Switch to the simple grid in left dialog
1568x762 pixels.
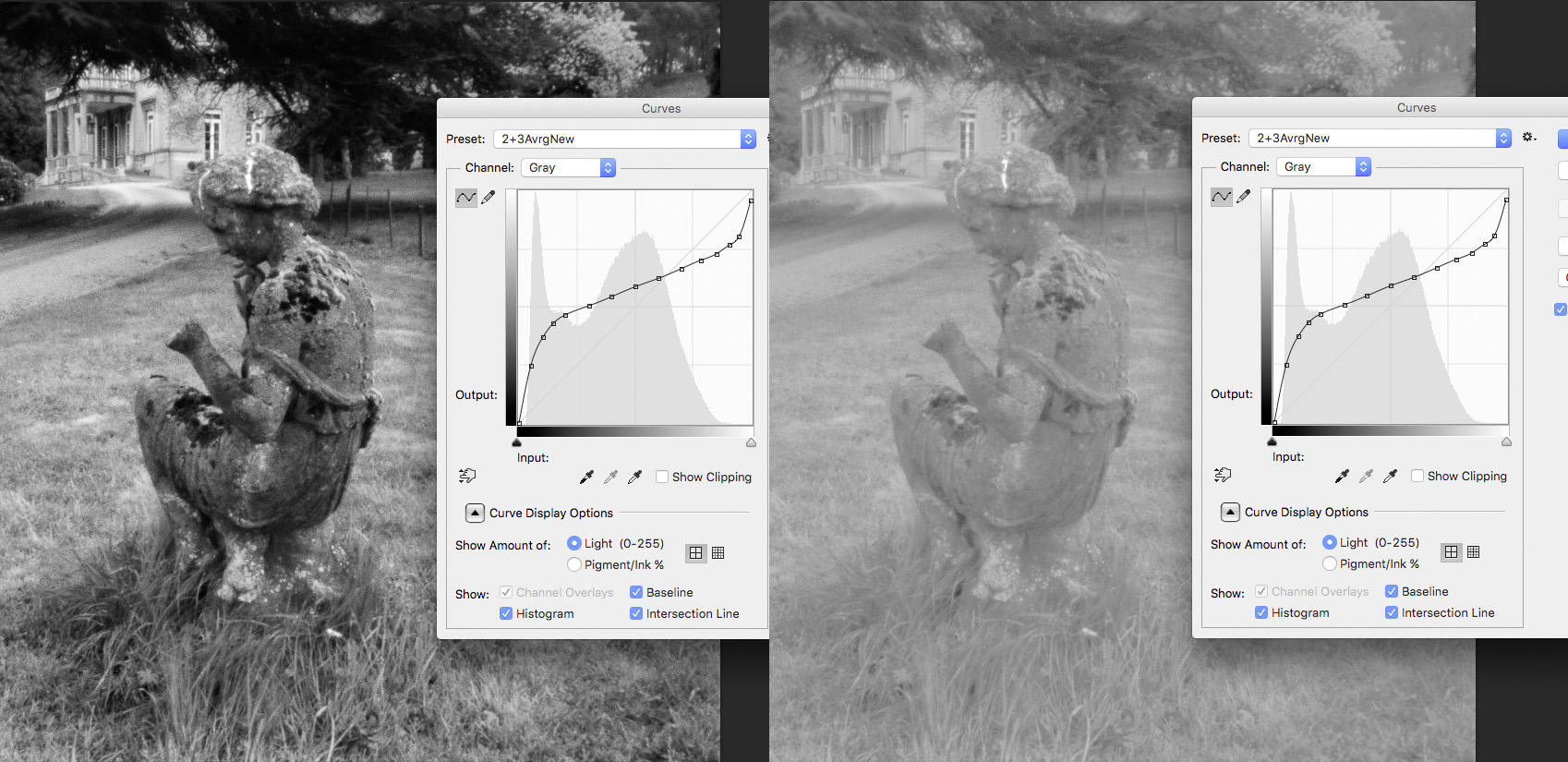pyautogui.click(x=696, y=553)
